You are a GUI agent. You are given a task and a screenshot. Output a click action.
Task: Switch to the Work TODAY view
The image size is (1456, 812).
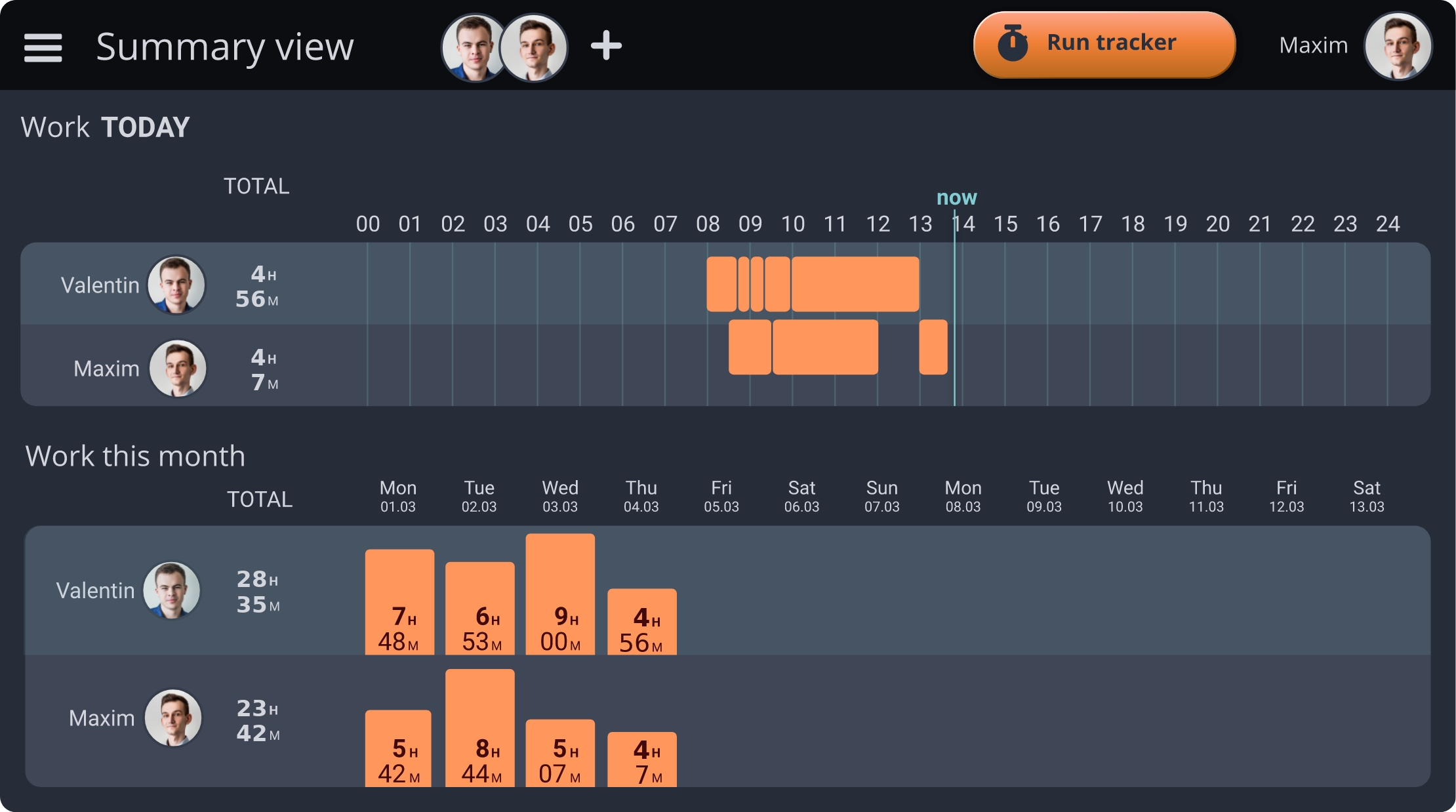105,126
